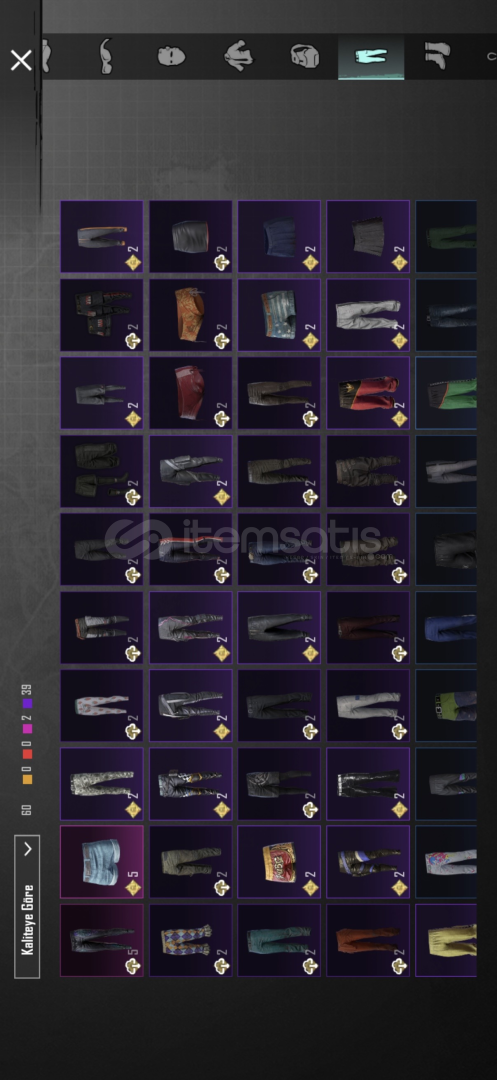
Task: Pick the red patterned shorts item
Action: 279,862
